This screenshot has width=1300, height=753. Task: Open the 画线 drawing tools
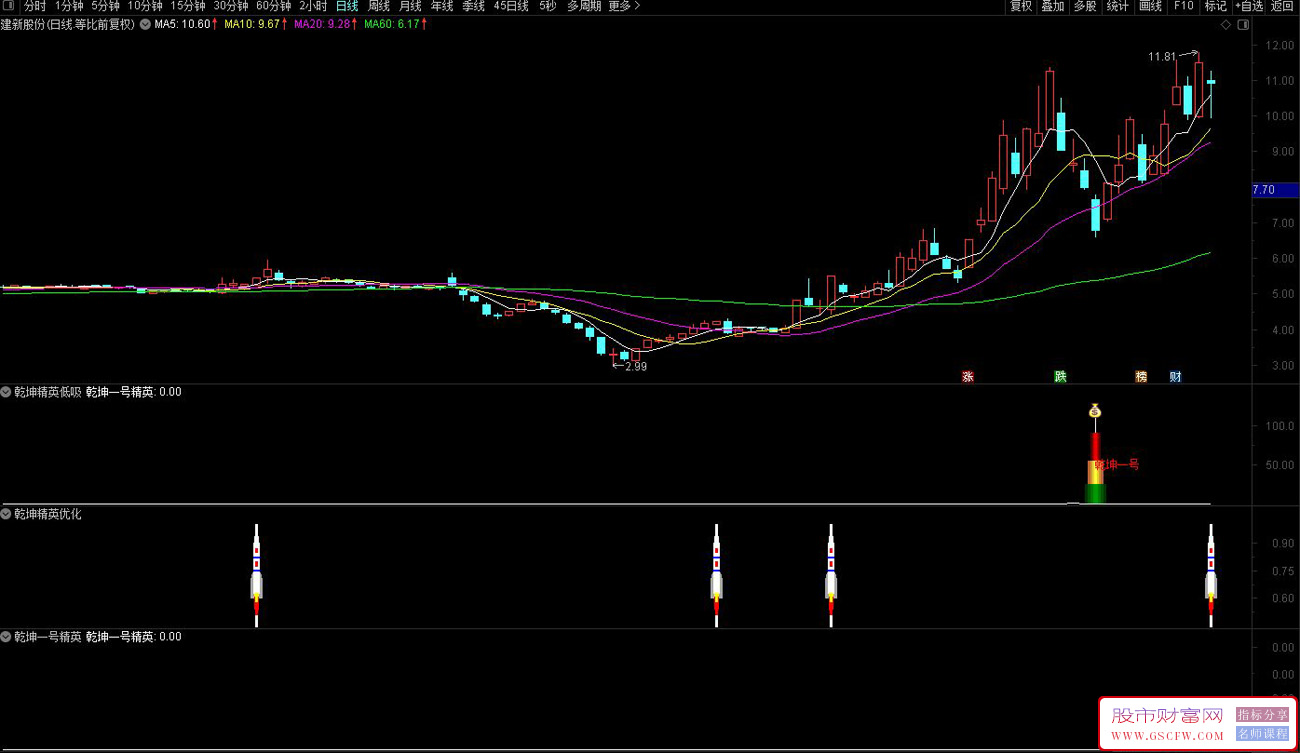(1151, 6)
